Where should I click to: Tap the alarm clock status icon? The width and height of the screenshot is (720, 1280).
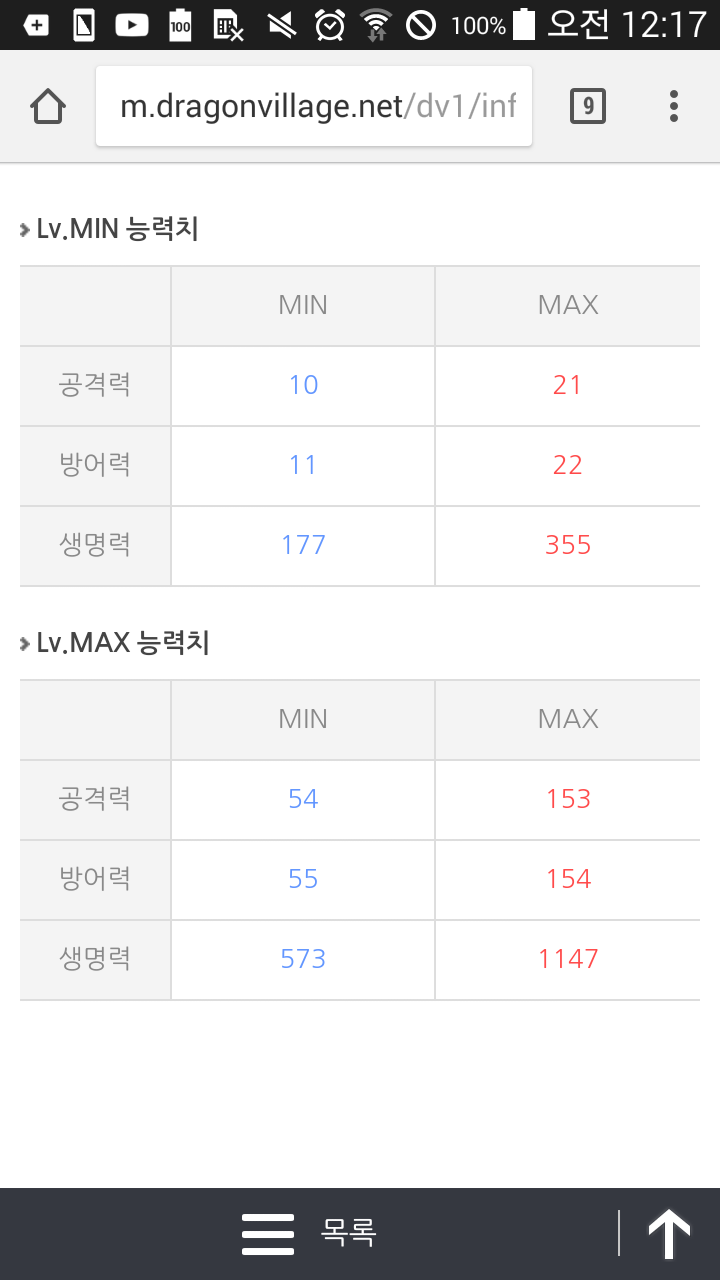(329, 25)
